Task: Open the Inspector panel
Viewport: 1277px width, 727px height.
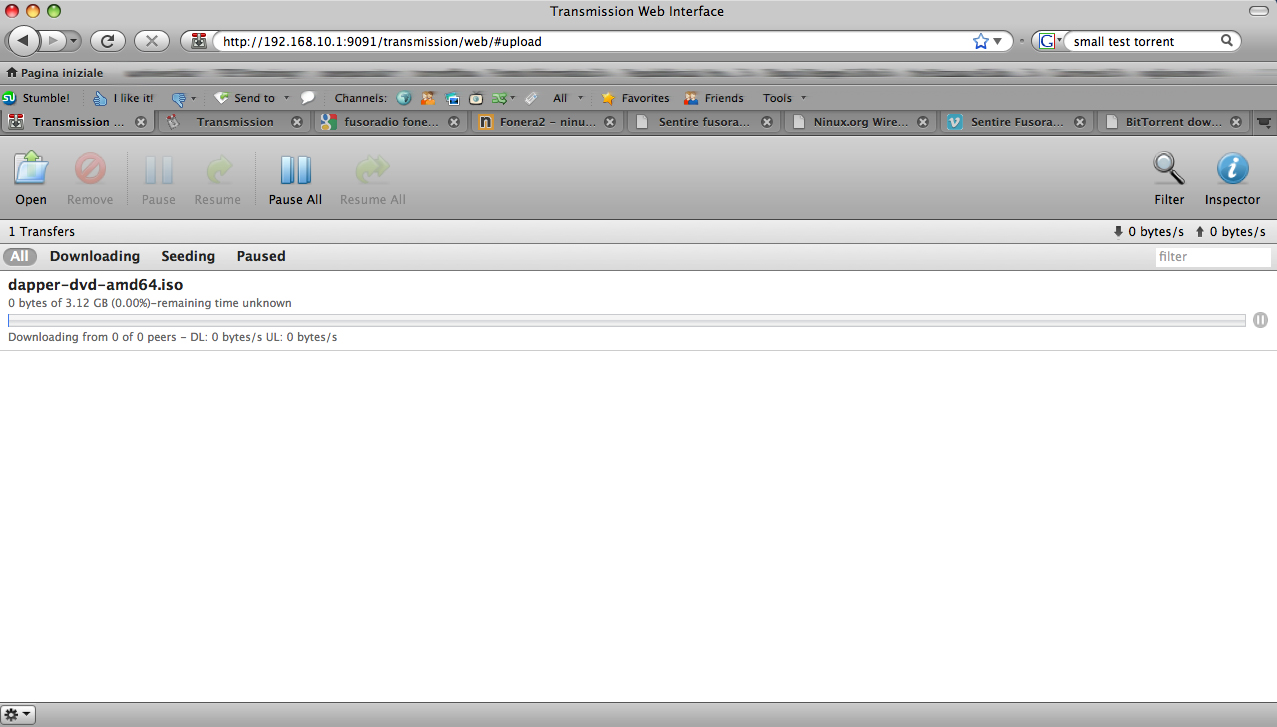Action: click(1232, 169)
